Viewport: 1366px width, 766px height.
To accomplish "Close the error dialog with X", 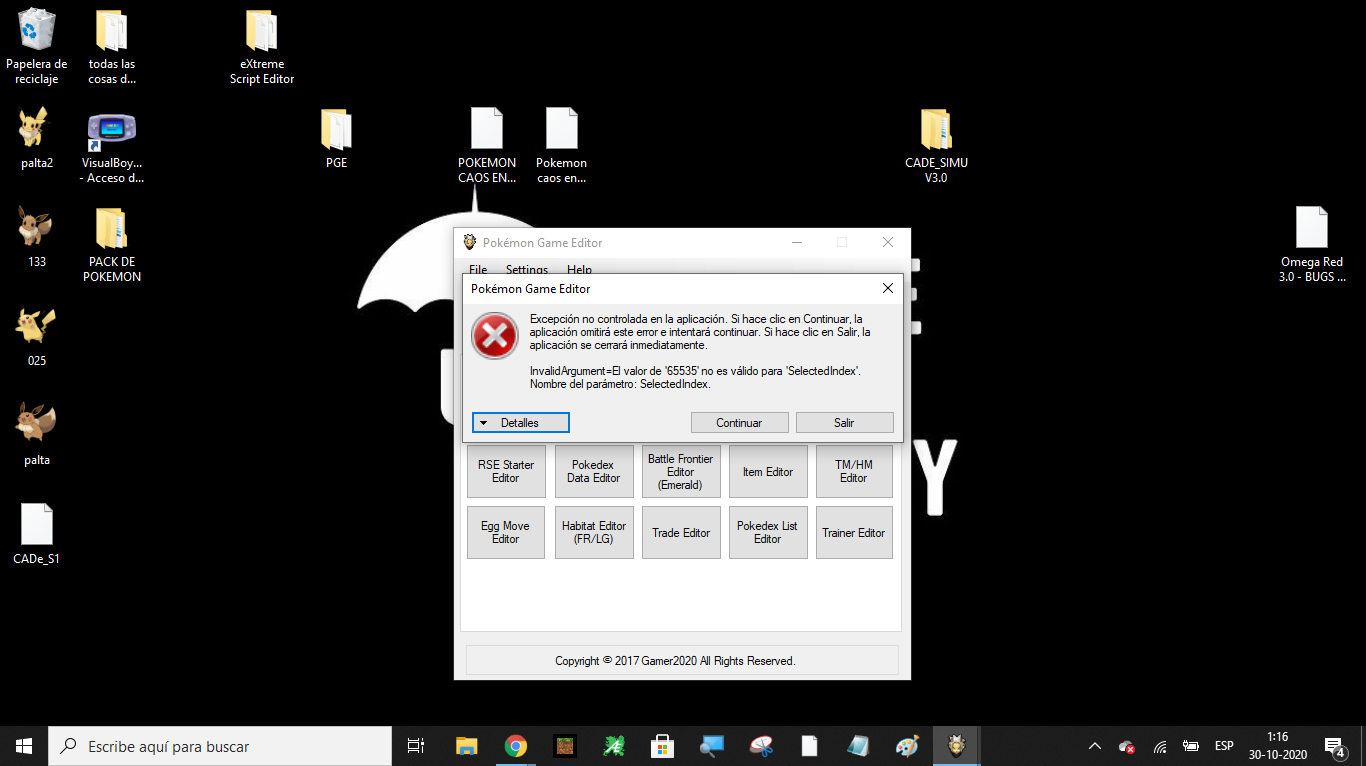I will point(887,289).
